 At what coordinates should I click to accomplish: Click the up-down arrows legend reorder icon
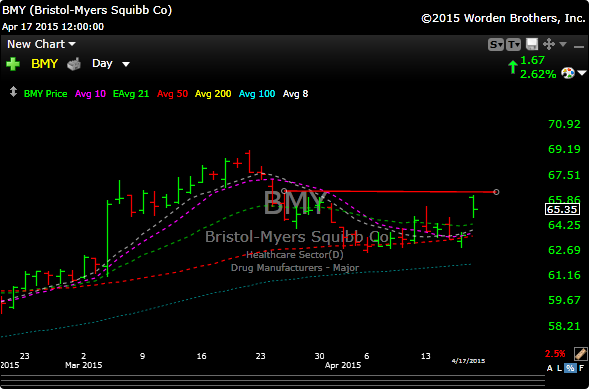point(13,92)
